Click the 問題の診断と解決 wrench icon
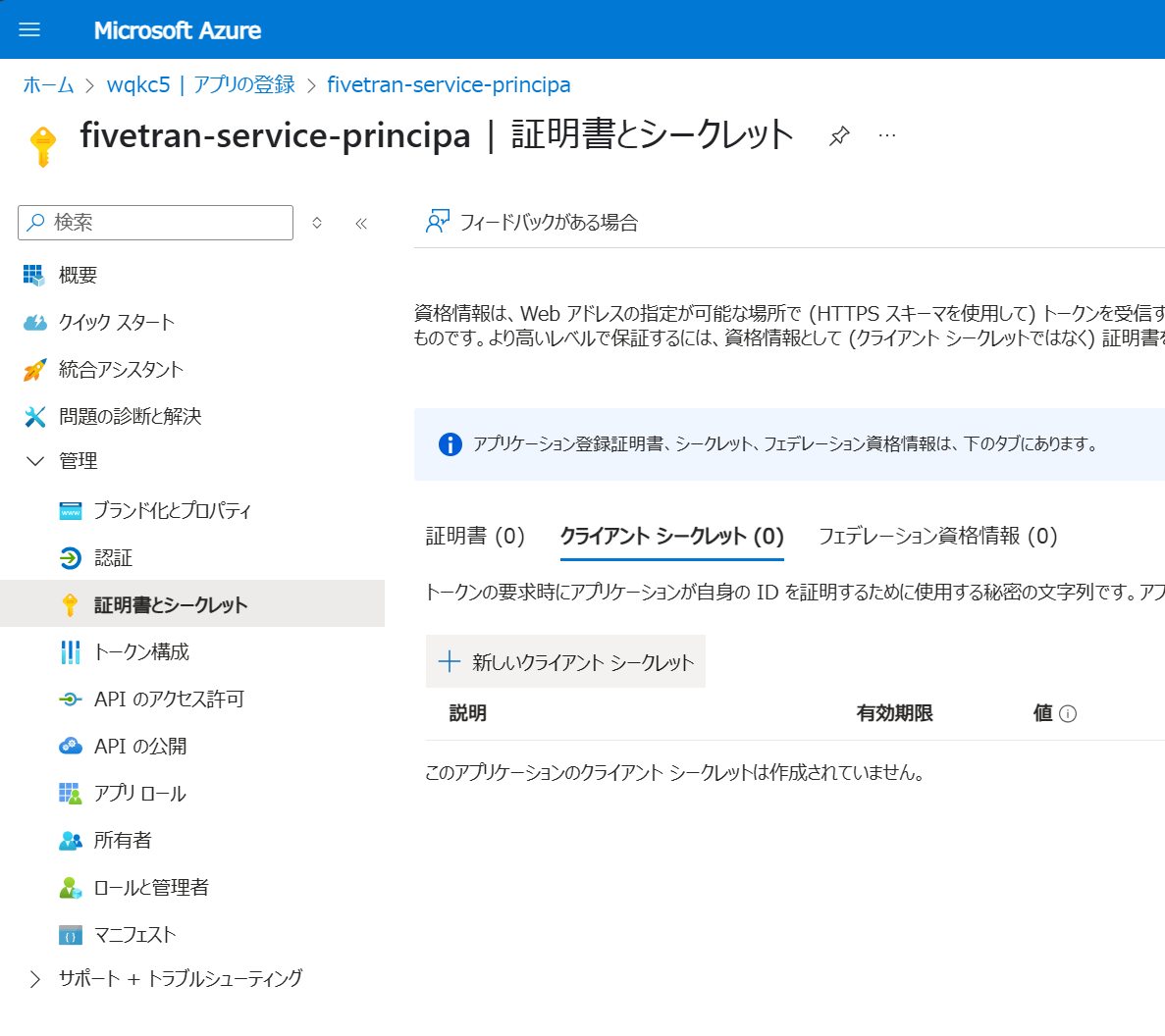The height and width of the screenshot is (1036, 1165). [x=34, y=417]
